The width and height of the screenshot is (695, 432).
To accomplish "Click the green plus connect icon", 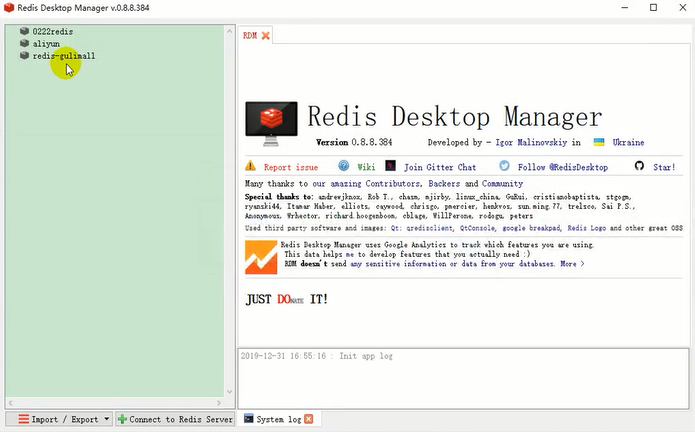I will click(x=122, y=419).
